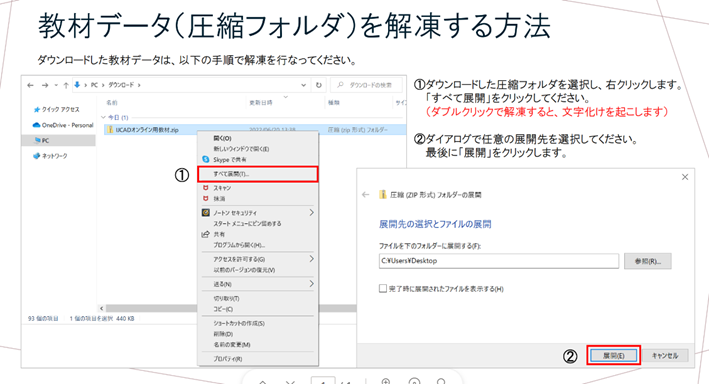The height and width of the screenshot is (384, 709).
Task: Select PC in the navigation pane
Action: click(x=59, y=141)
